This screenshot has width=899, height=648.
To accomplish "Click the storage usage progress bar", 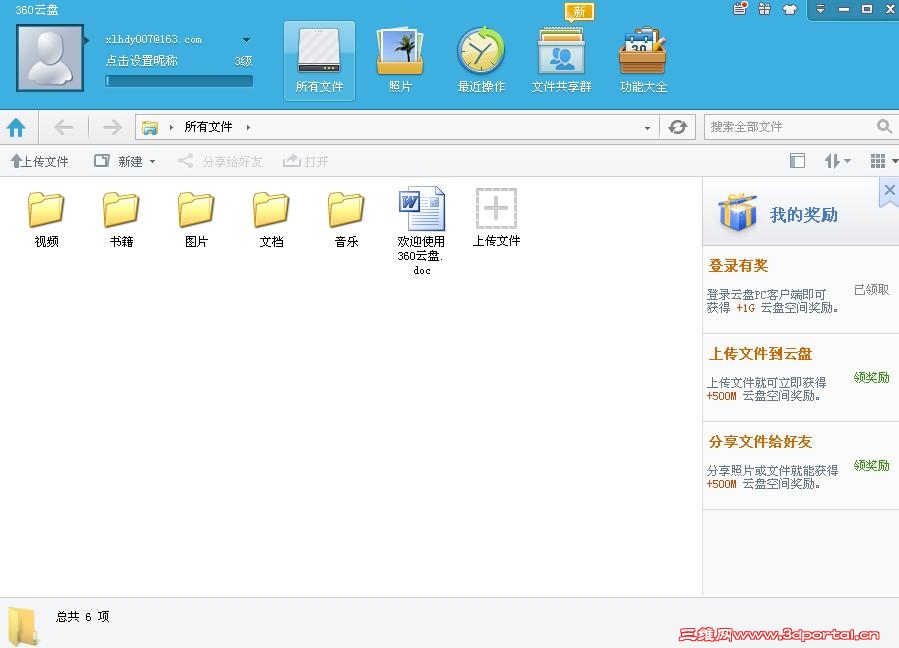I will pos(179,81).
